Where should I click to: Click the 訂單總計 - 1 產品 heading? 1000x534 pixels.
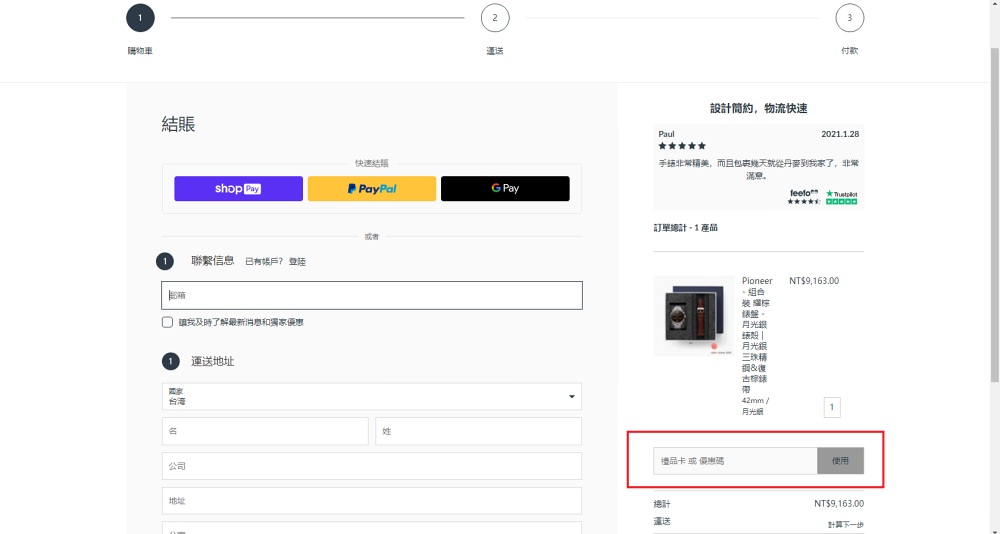pos(686,228)
